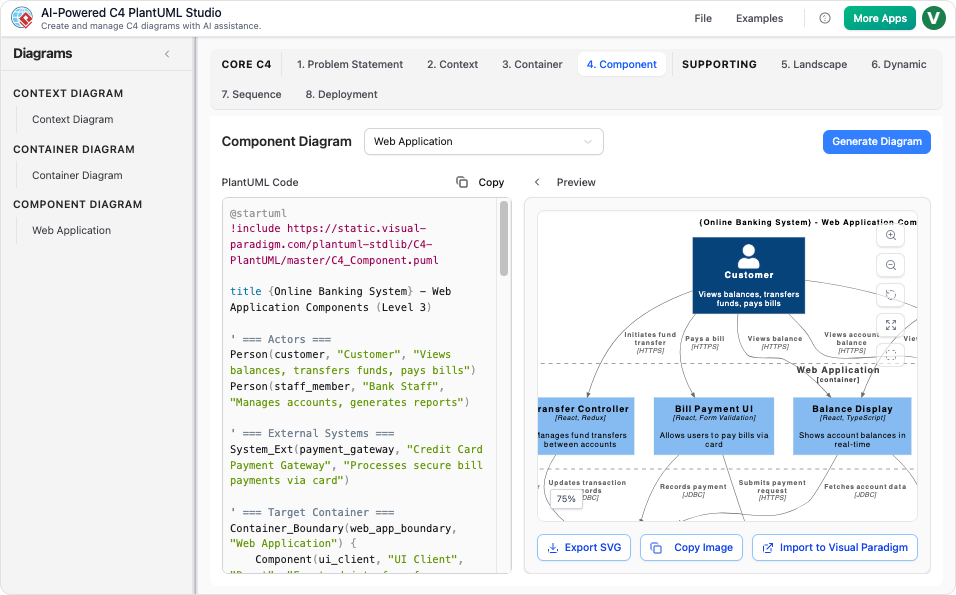The height and width of the screenshot is (595, 956).
Task: Open the Examples menu
Action: coord(759,18)
